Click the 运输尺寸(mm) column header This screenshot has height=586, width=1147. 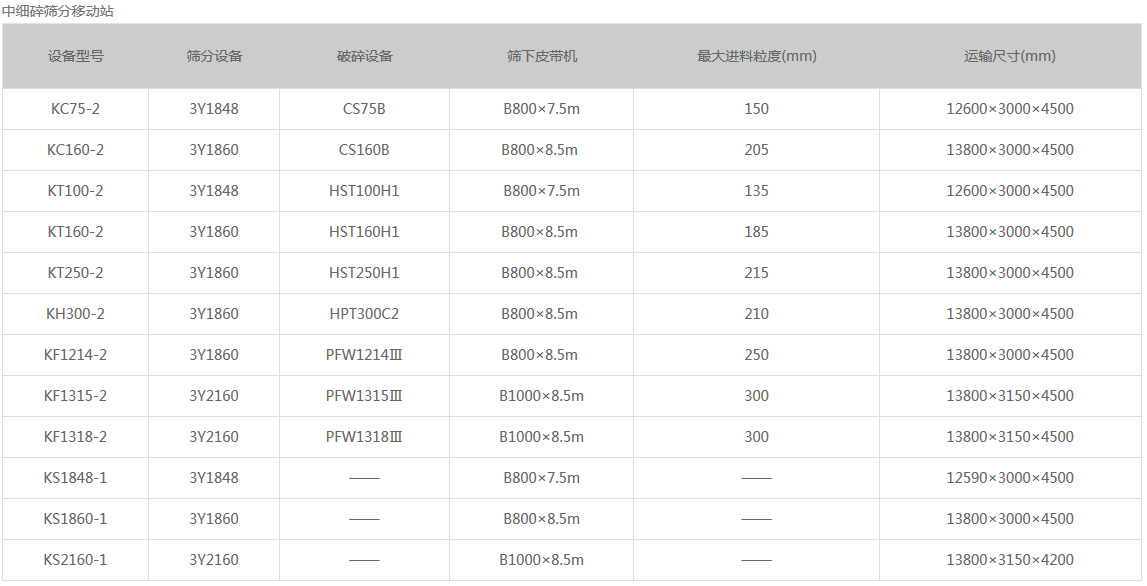[x=1009, y=56]
